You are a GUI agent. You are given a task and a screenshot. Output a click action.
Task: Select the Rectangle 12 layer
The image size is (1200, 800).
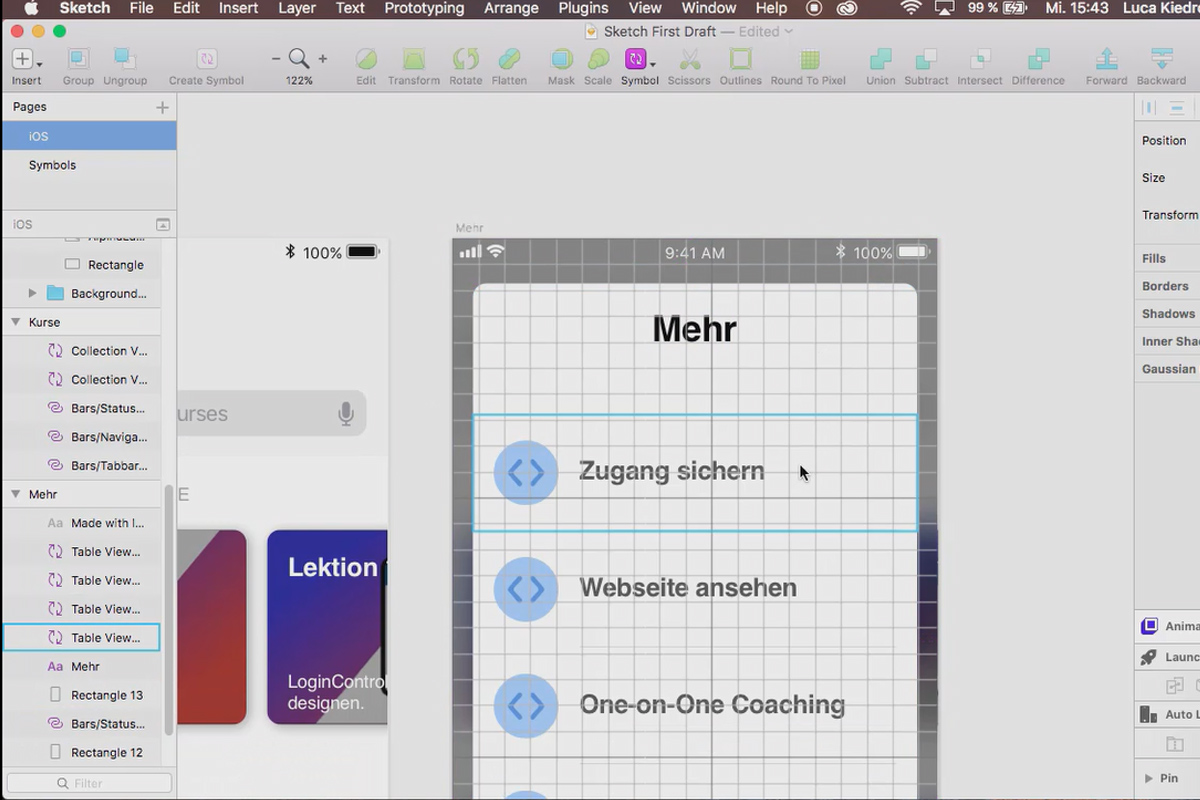pos(81,752)
